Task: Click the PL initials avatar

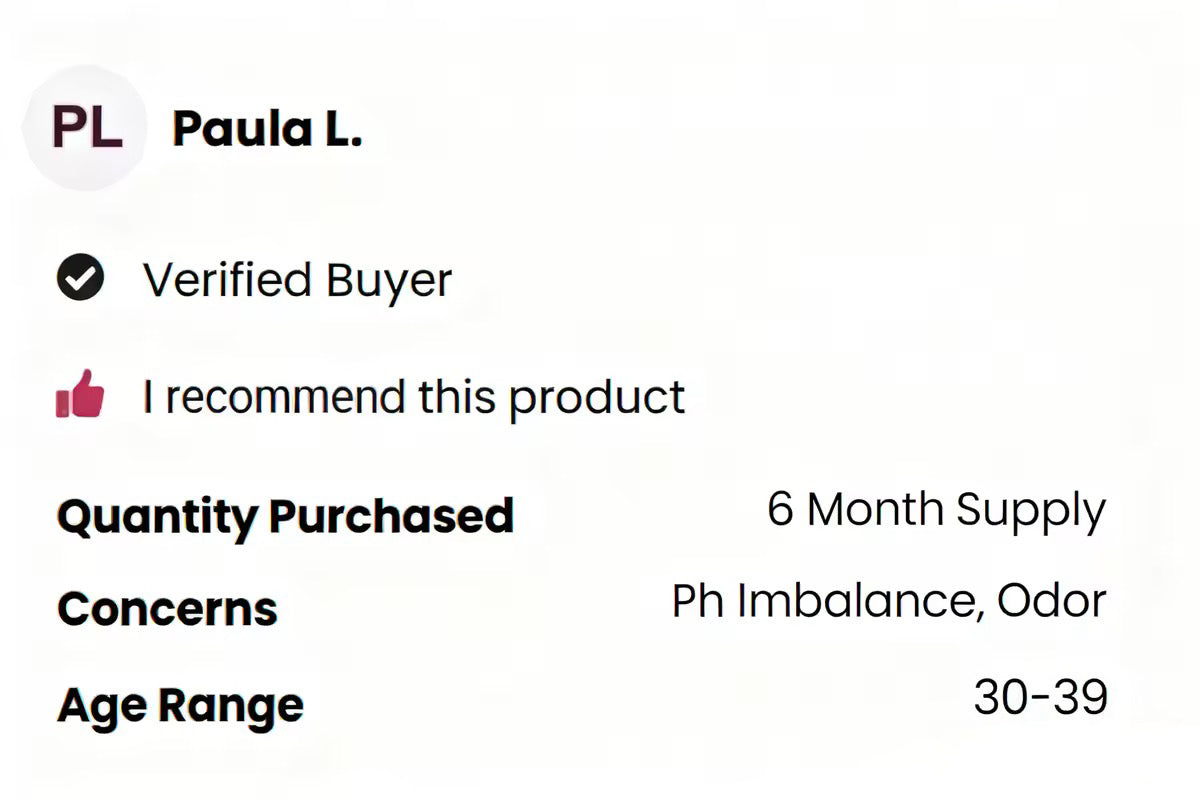Action: coord(86,129)
